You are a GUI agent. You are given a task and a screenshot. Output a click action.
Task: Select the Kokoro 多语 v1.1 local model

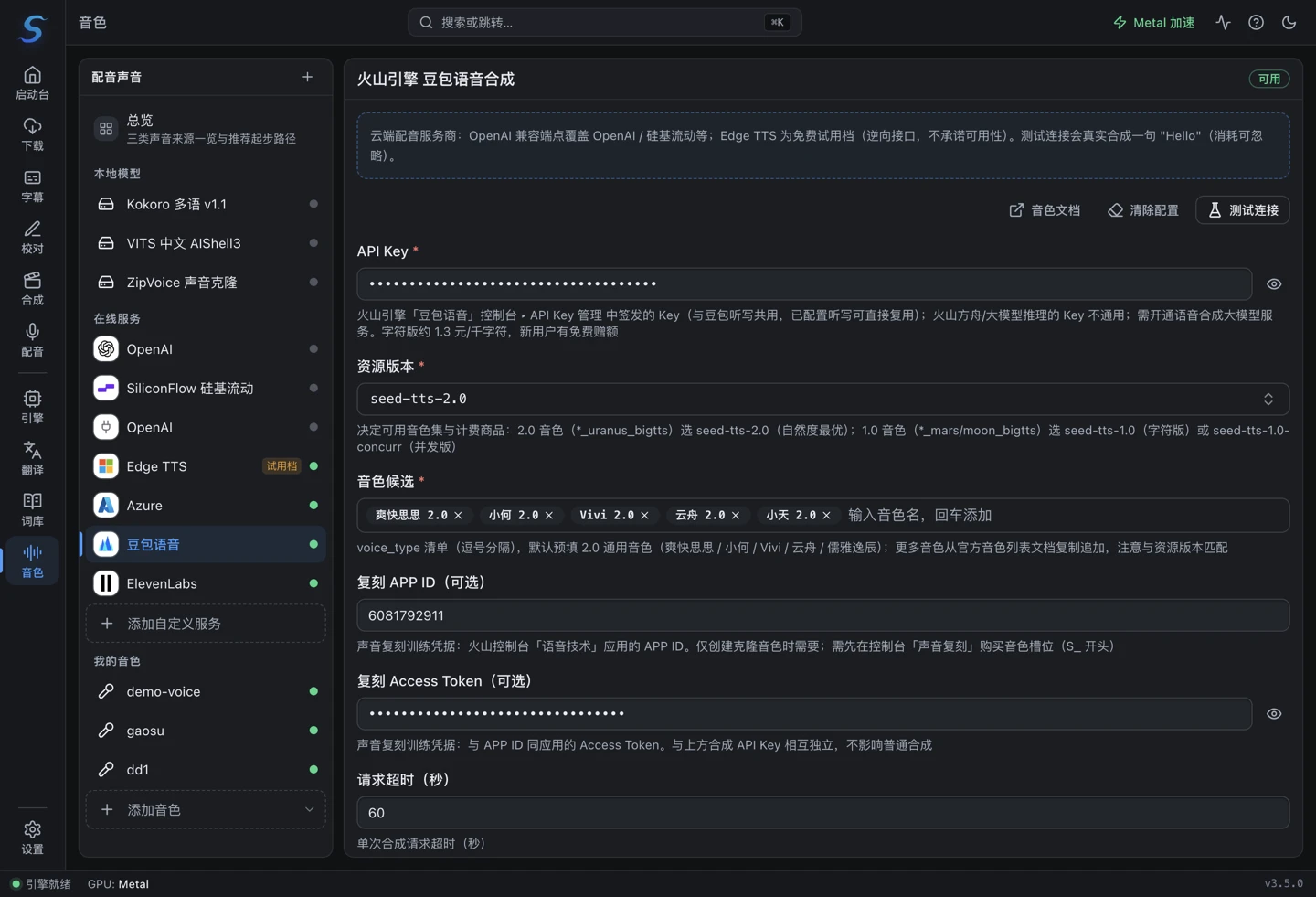[206, 204]
